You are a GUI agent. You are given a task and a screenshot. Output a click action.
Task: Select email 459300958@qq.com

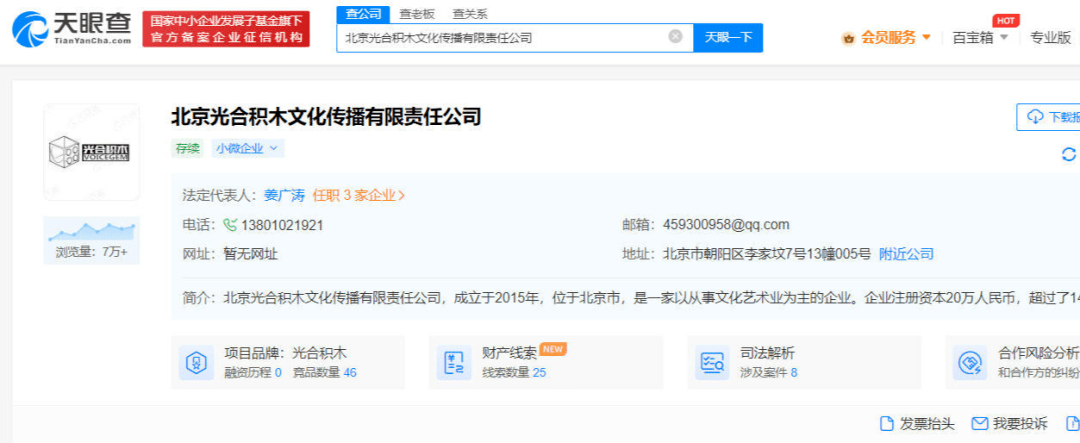point(726,225)
